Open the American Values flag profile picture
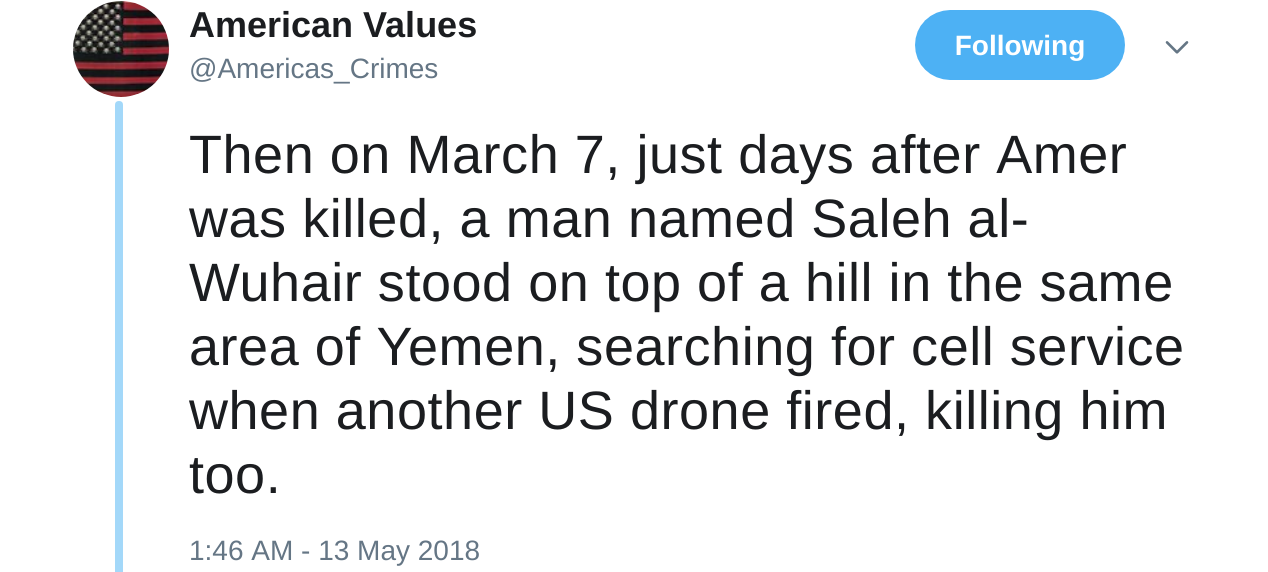The width and height of the screenshot is (1268, 572). (x=121, y=49)
